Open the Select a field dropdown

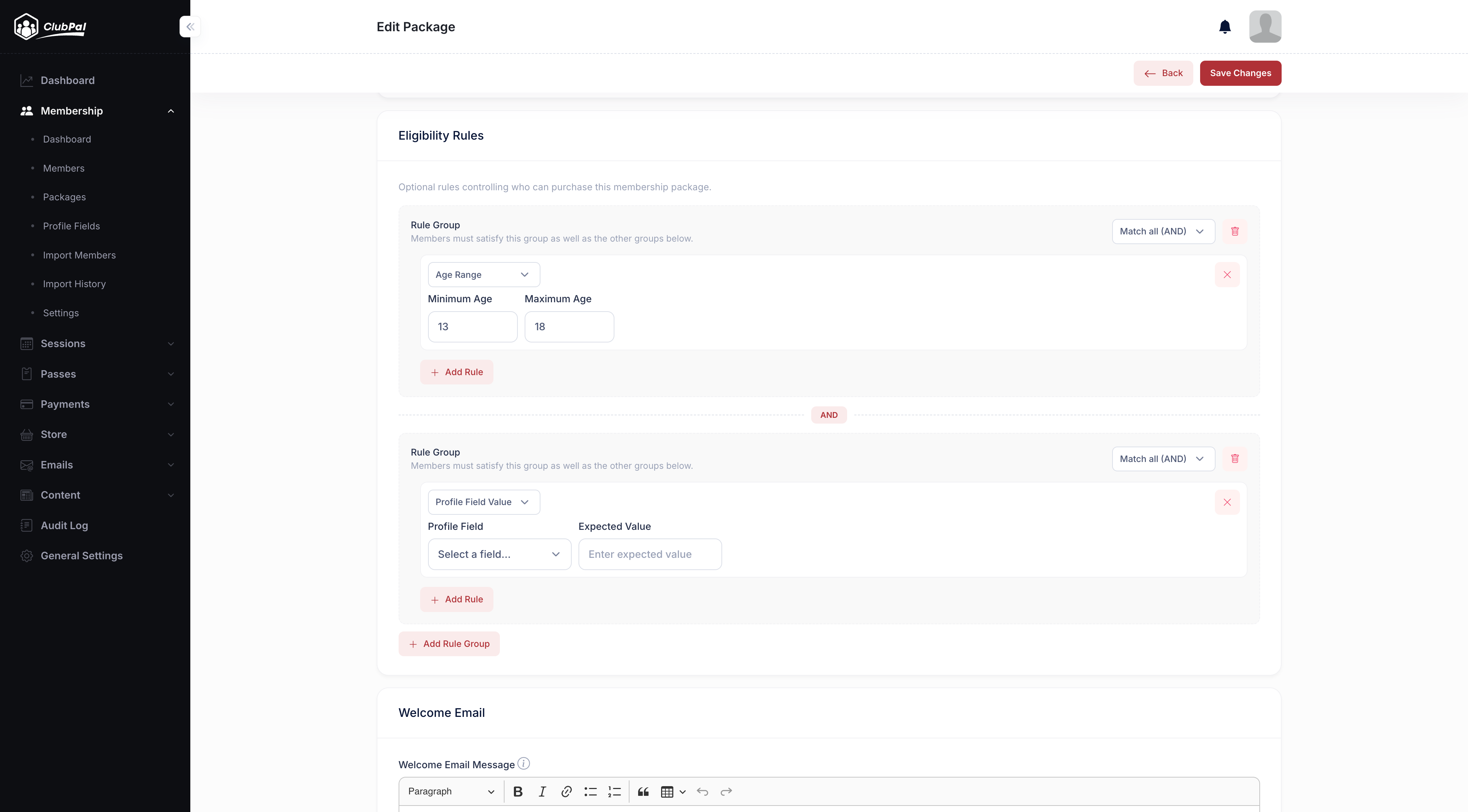[499, 554]
